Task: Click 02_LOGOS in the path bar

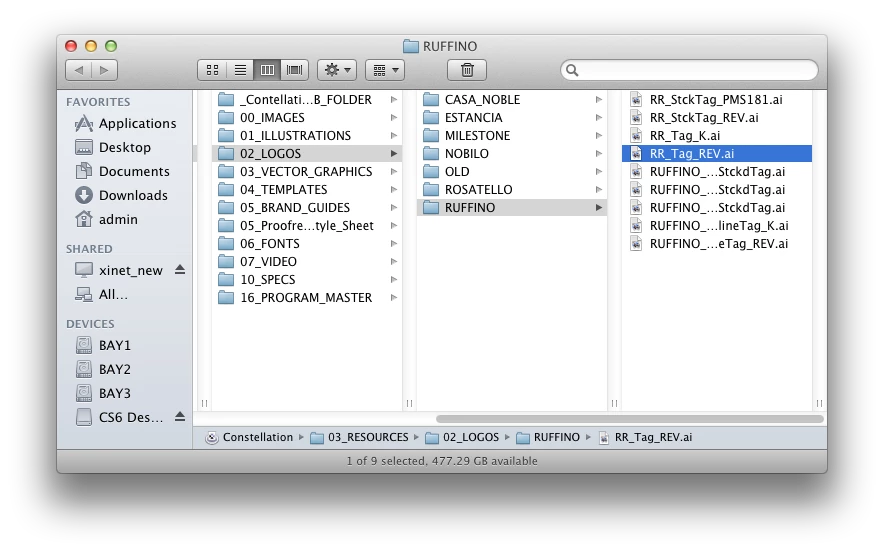Action: pyautogui.click(x=462, y=438)
